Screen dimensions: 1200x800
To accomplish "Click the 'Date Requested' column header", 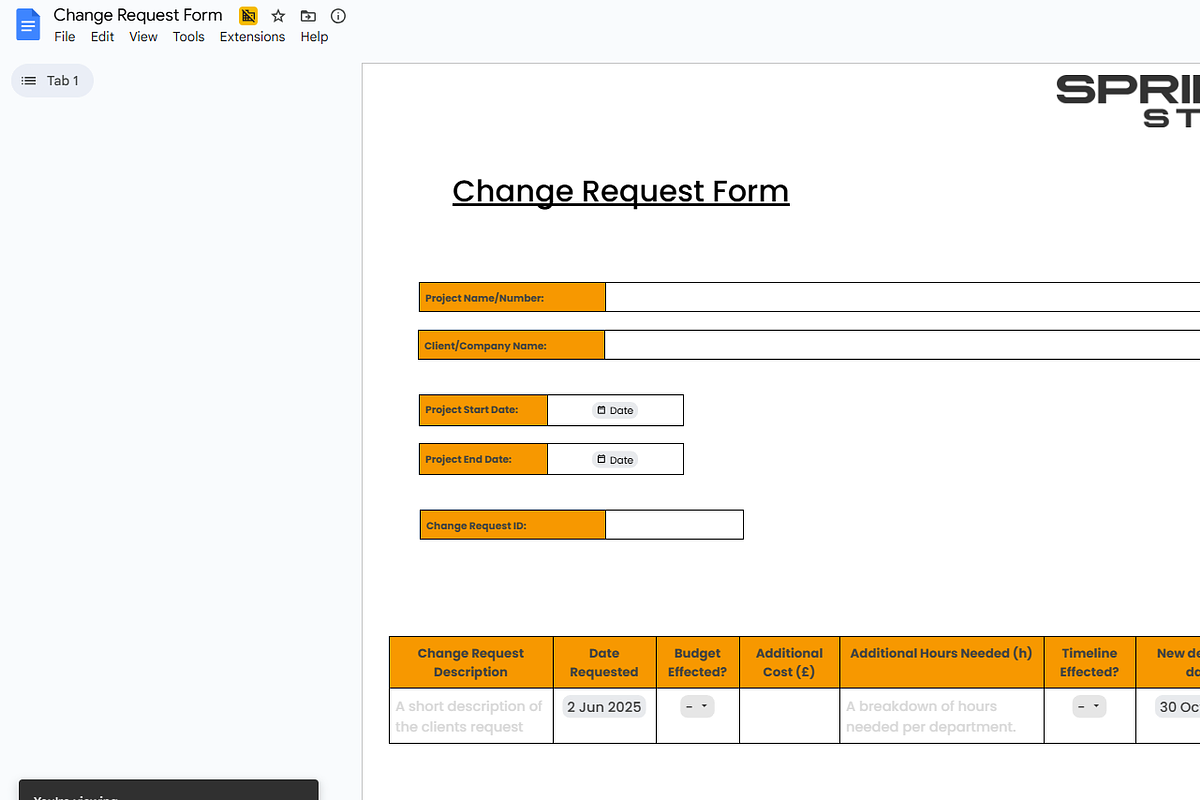I will pyautogui.click(x=604, y=662).
